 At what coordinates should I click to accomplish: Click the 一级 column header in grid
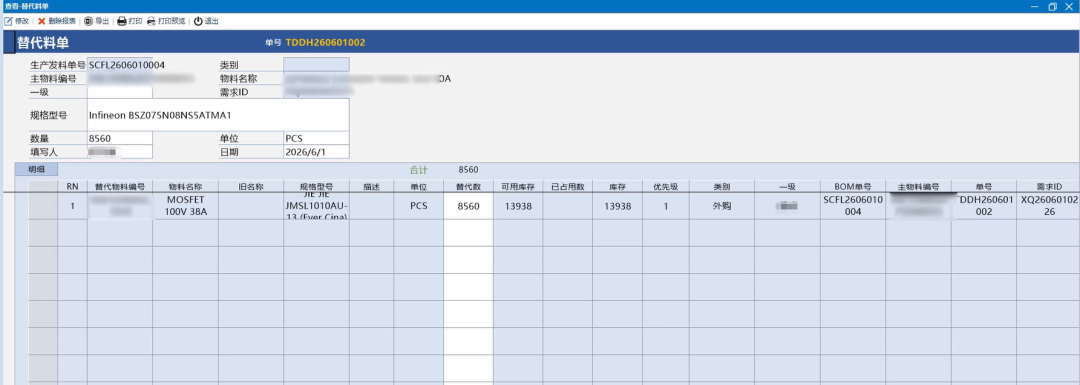pos(787,187)
